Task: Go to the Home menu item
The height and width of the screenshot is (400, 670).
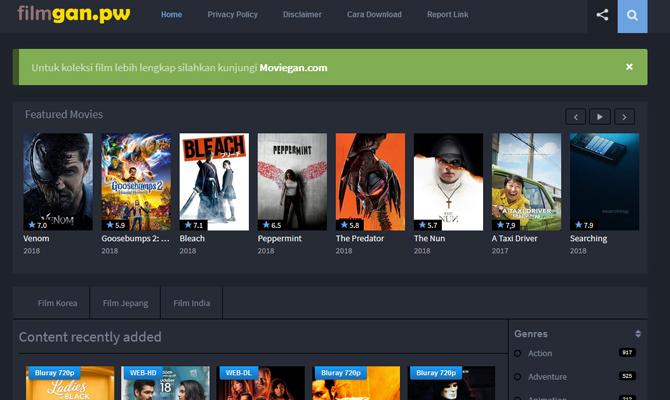Action: click(x=171, y=15)
